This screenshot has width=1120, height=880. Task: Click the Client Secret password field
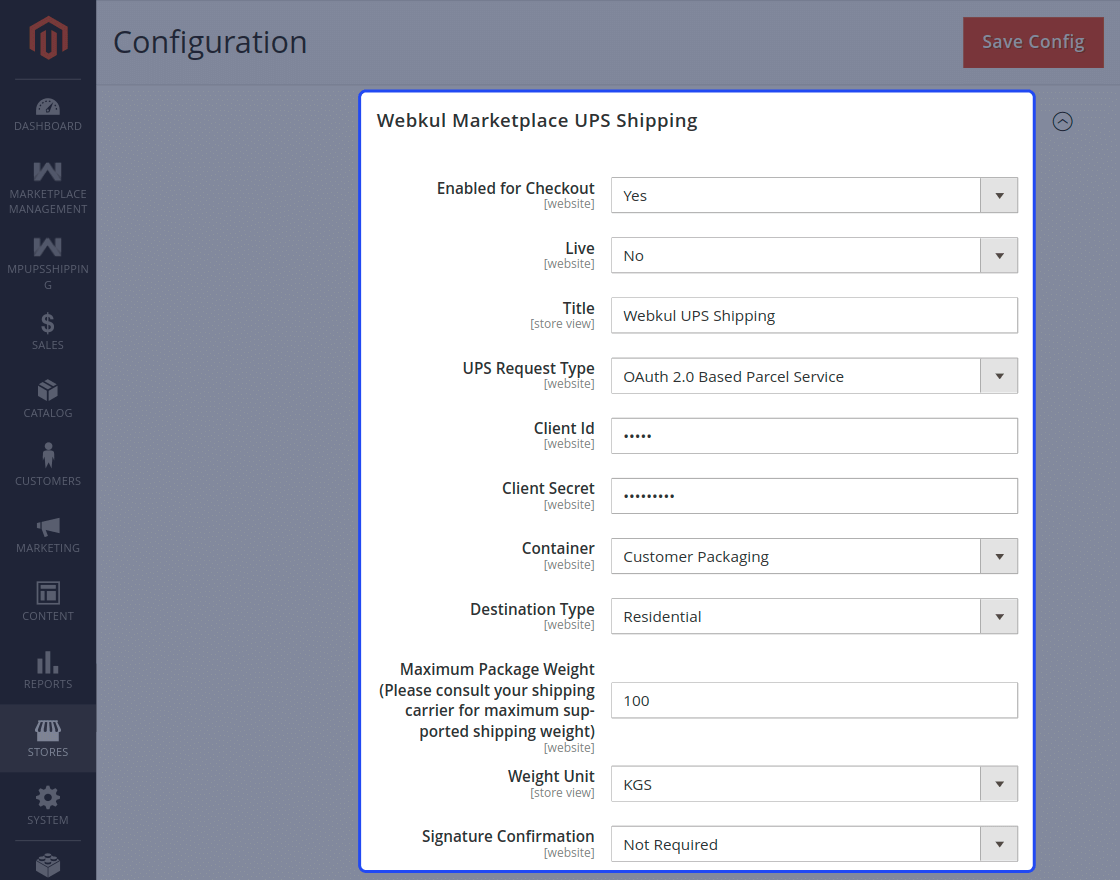pos(814,496)
